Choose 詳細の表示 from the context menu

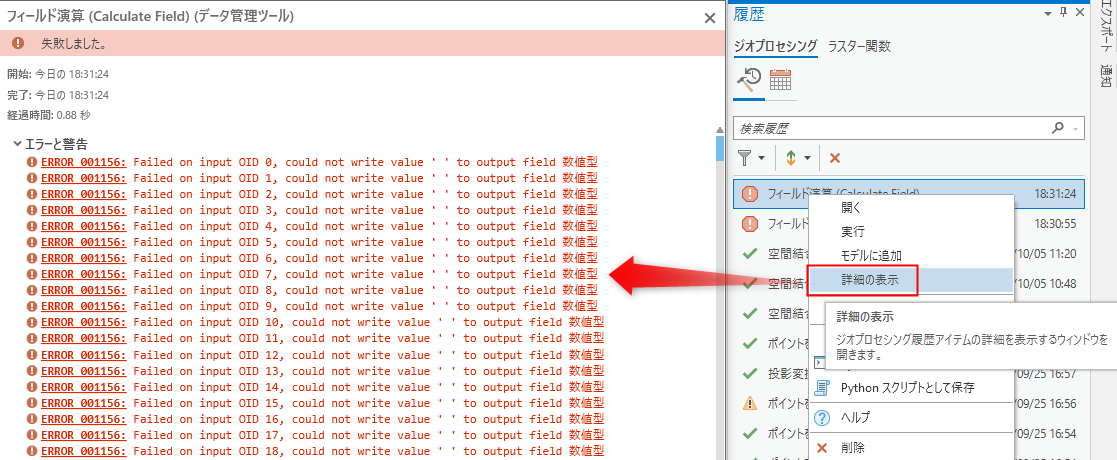point(869,281)
